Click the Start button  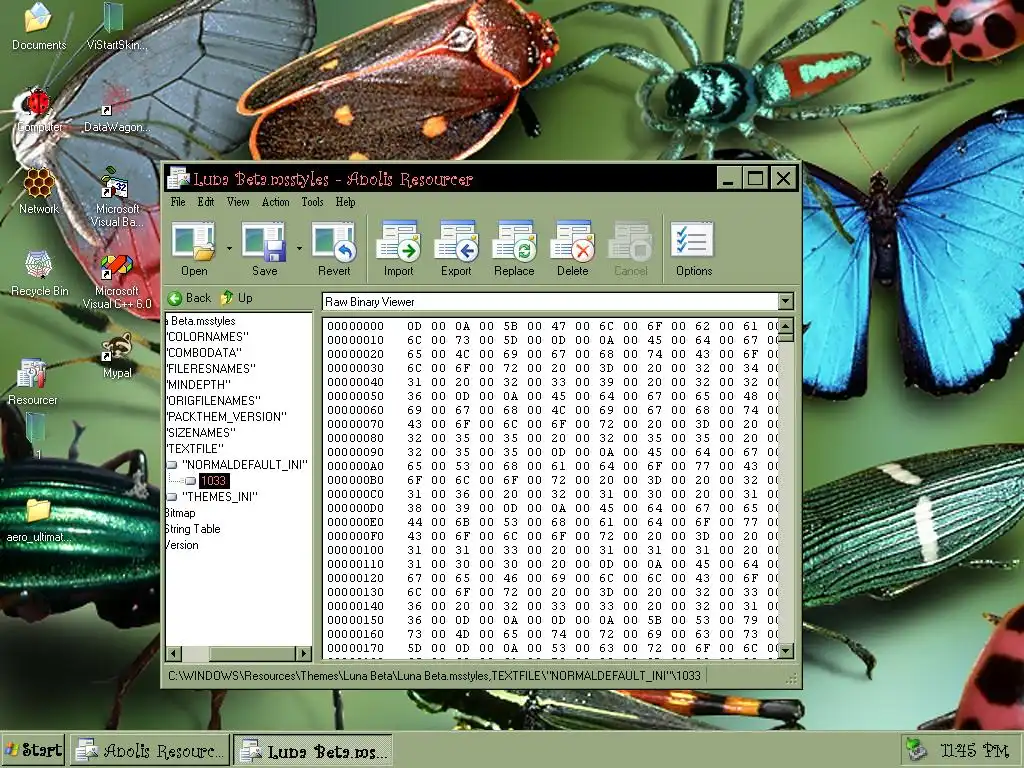[33, 750]
